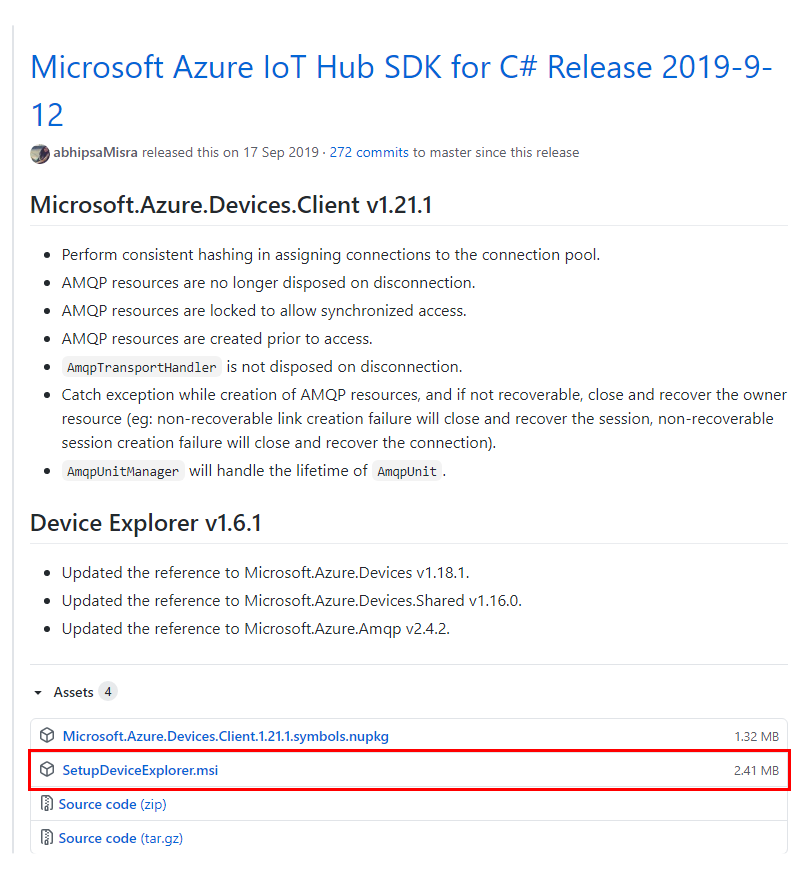800x880 pixels.
Task: Download Microsoft.Azure.Devices.Client.1.21.1.symbols.nupkg
Action: click(x=225, y=736)
